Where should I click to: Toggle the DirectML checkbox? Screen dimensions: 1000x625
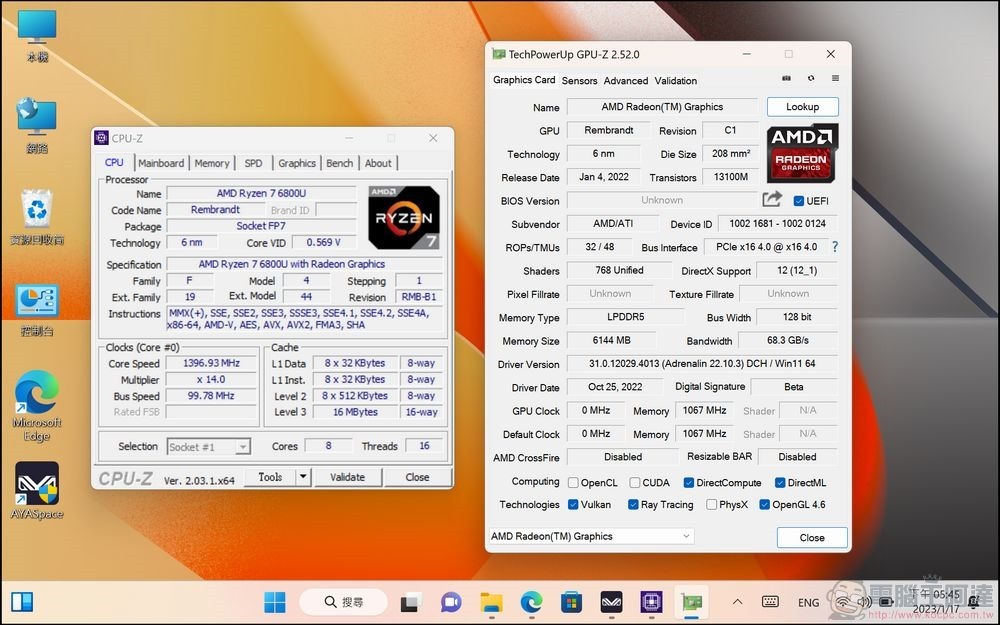pos(779,483)
